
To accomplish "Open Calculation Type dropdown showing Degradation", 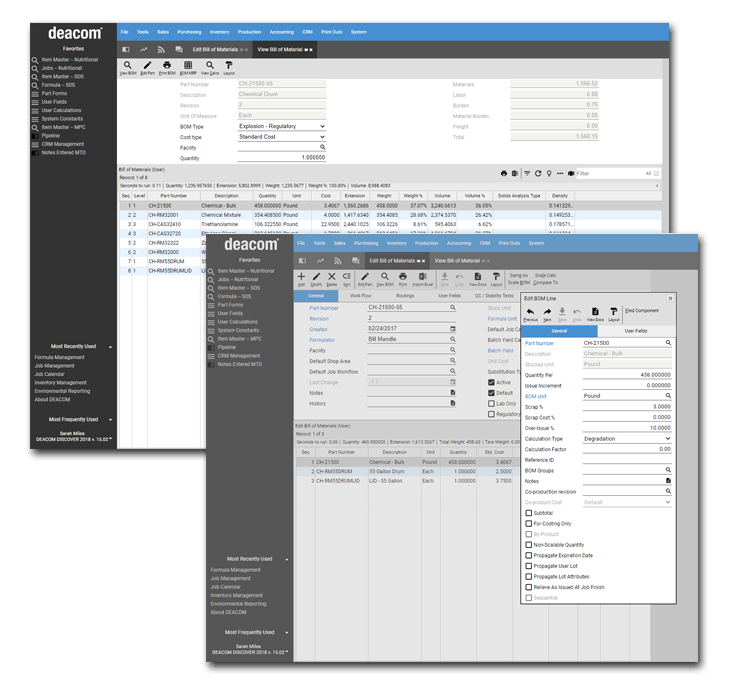I will pyautogui.click(x=627, y=439).
